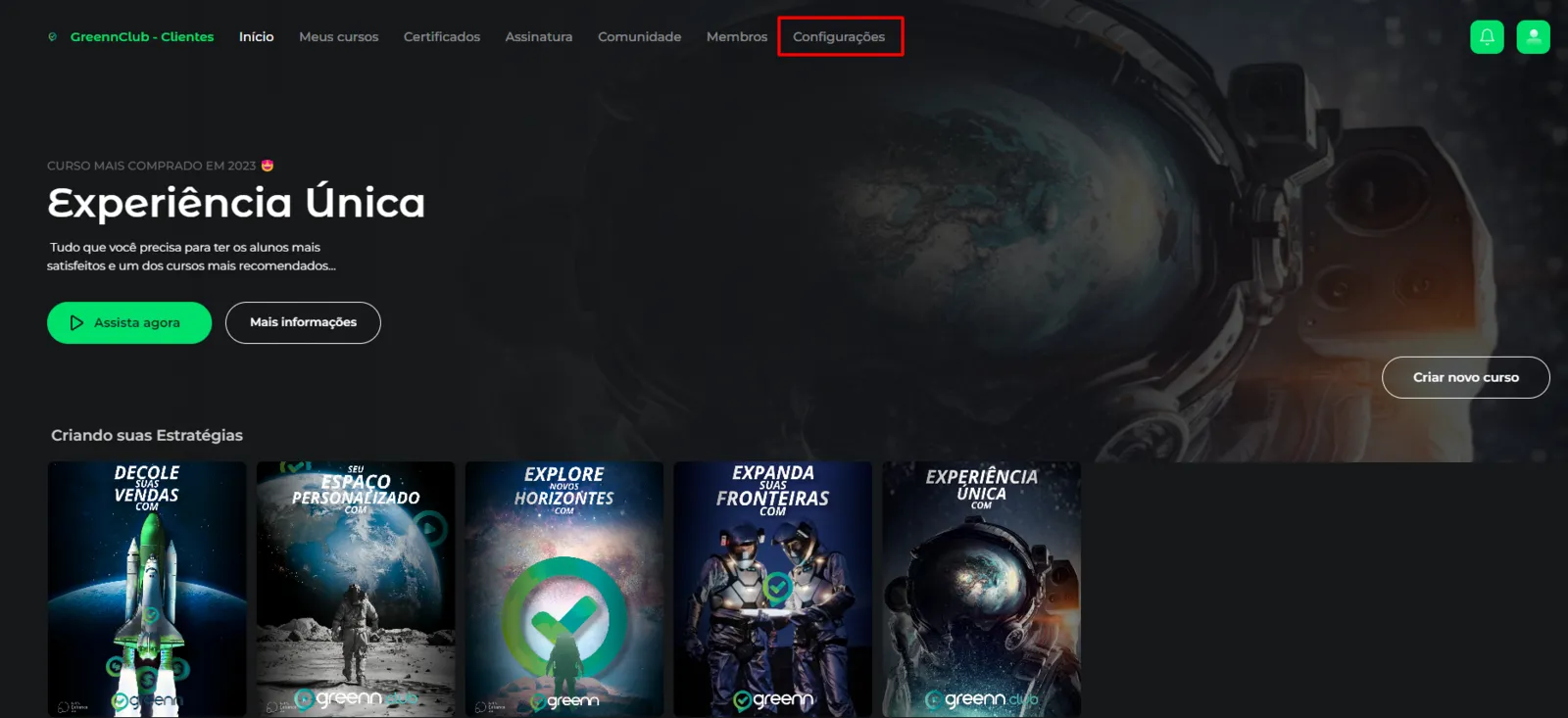Image resolution: width=1568 pixels, height=718 pixels.
Task: Click the GreennClub logo icon
Action: (x=52, y=37)
